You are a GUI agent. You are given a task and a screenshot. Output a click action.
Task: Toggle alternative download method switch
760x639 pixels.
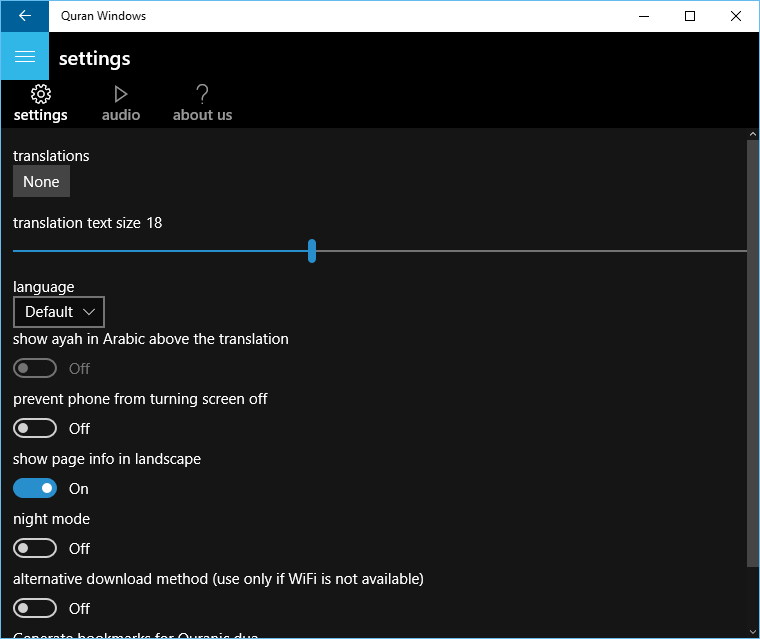(x=35, y=608)
